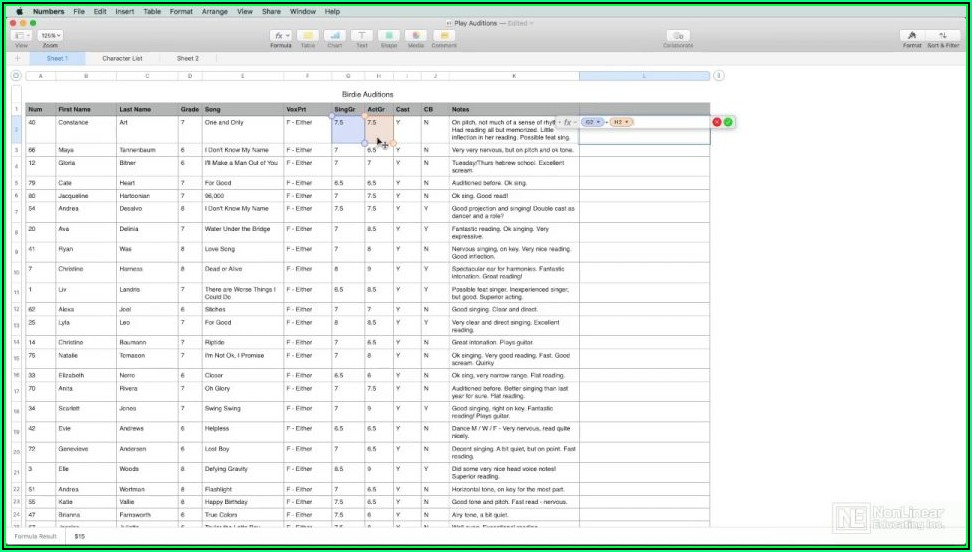Add a new sheet with plus button
Screen dimensions: 972x552
point(16,59)
